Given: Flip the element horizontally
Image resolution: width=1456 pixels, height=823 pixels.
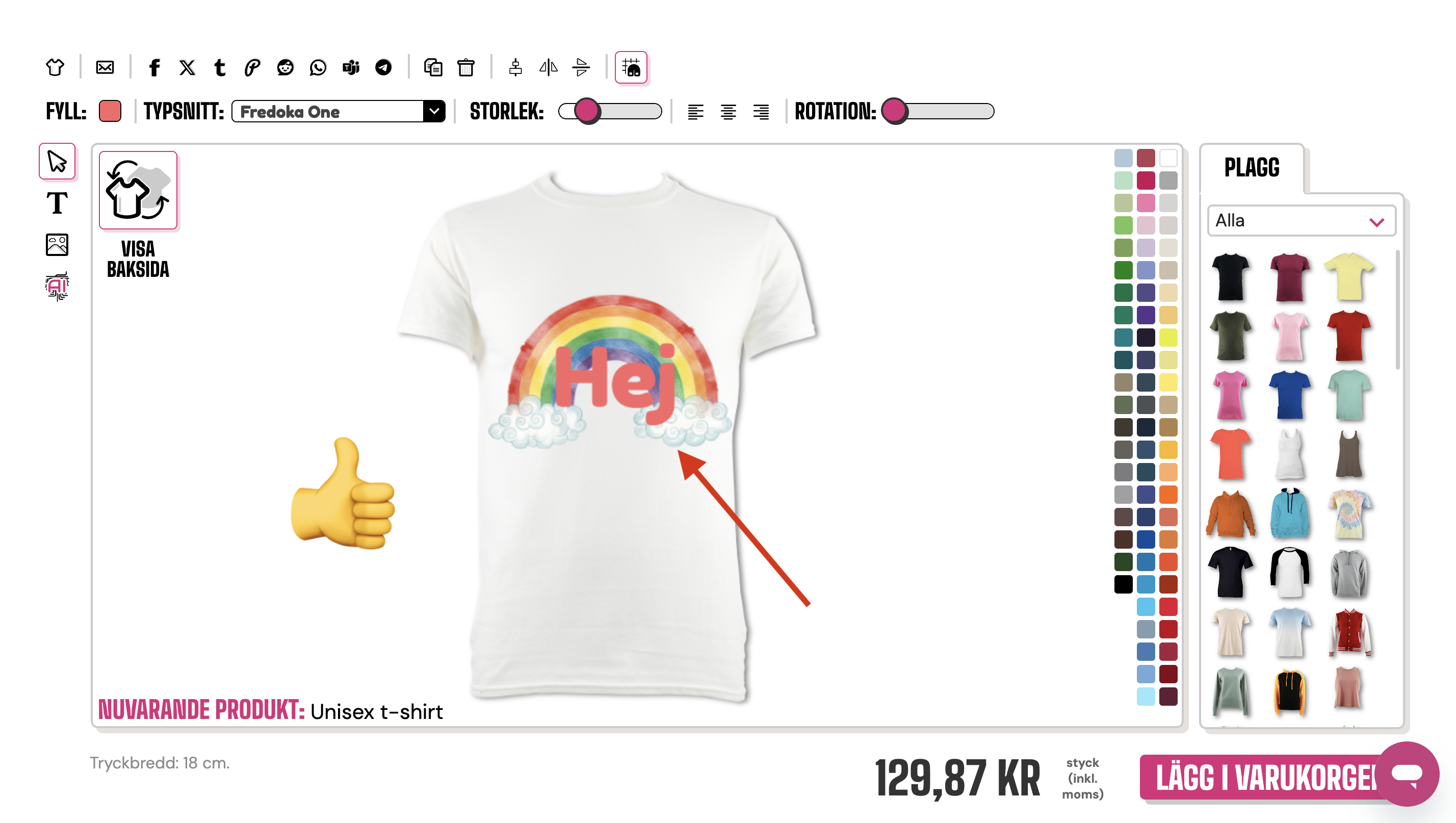Looking at the screenshot, I should [548, 68].
